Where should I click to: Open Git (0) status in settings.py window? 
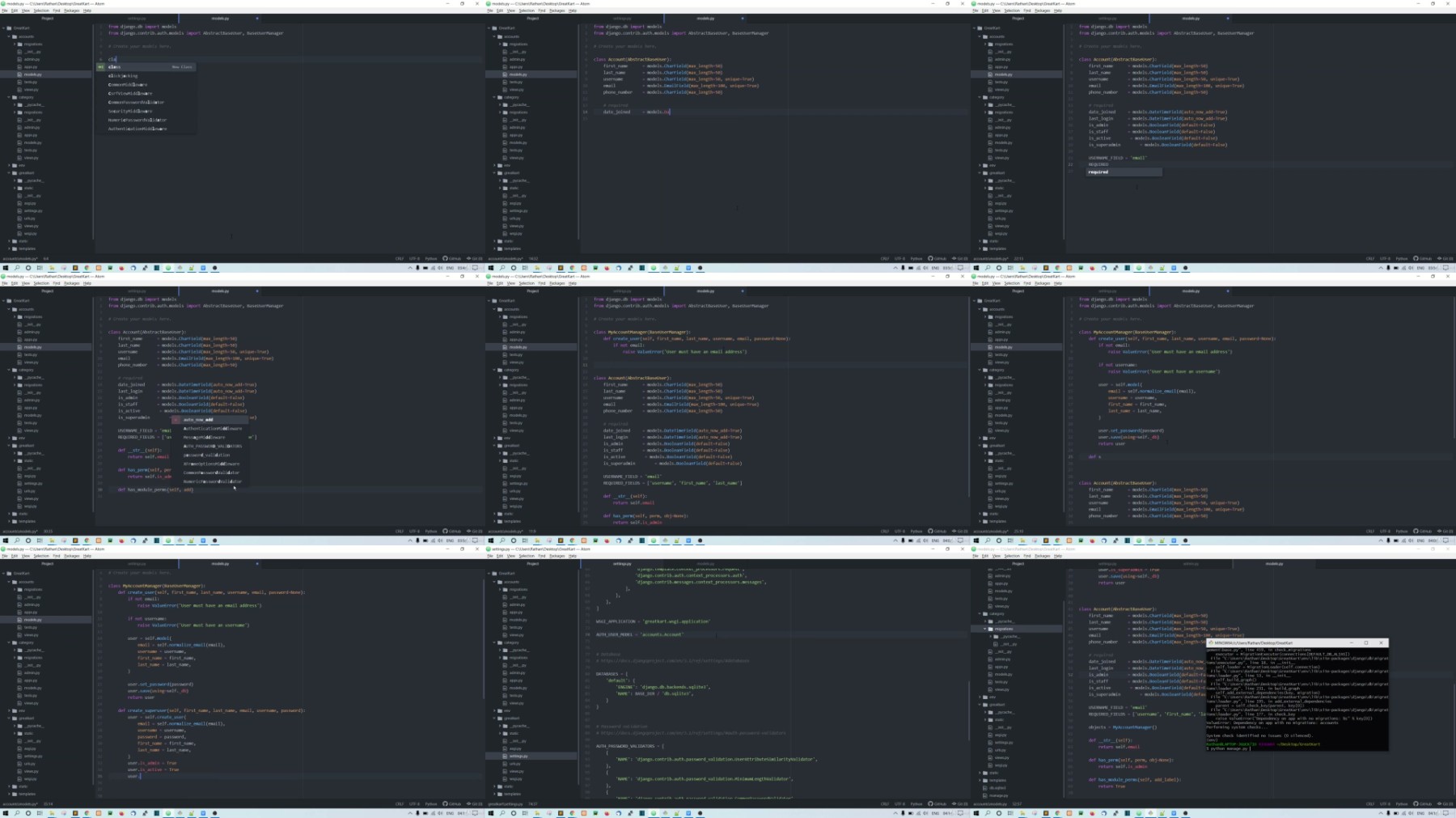tap(959, 804)
